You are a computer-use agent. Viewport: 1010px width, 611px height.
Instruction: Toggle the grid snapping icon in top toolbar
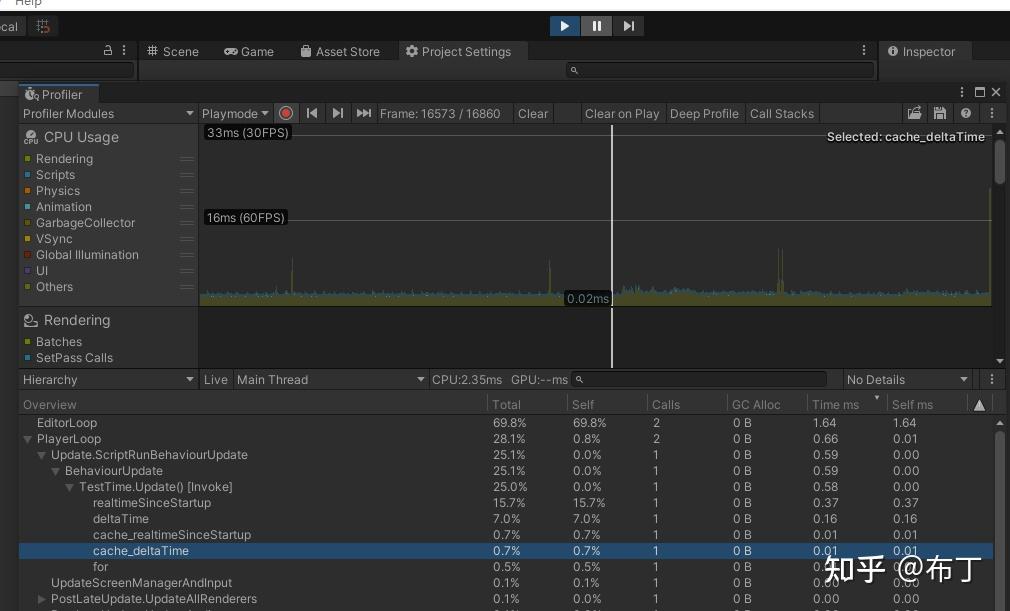[x=43, y=26]
